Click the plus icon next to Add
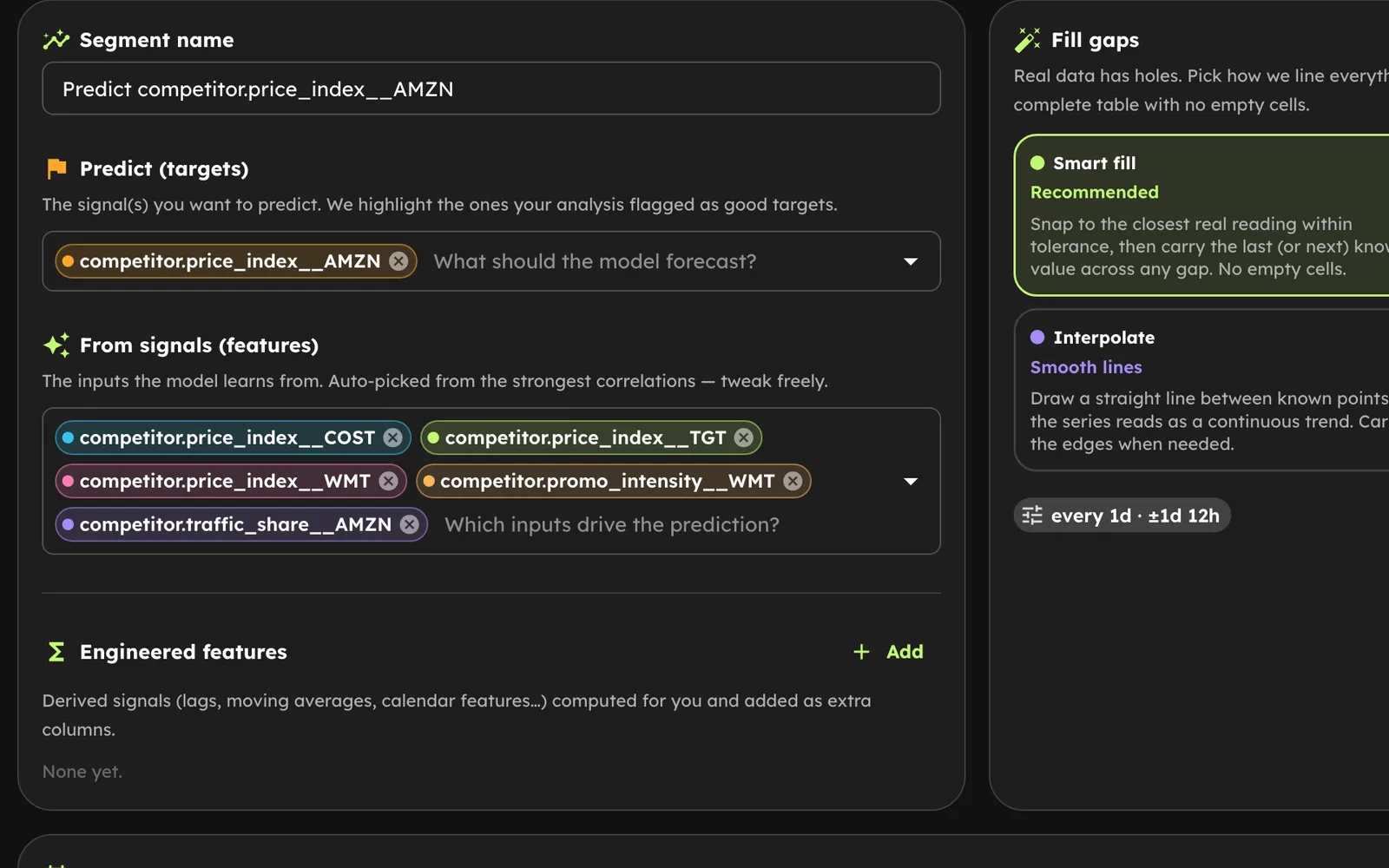 pyautogui.click(x=861, y=652)
